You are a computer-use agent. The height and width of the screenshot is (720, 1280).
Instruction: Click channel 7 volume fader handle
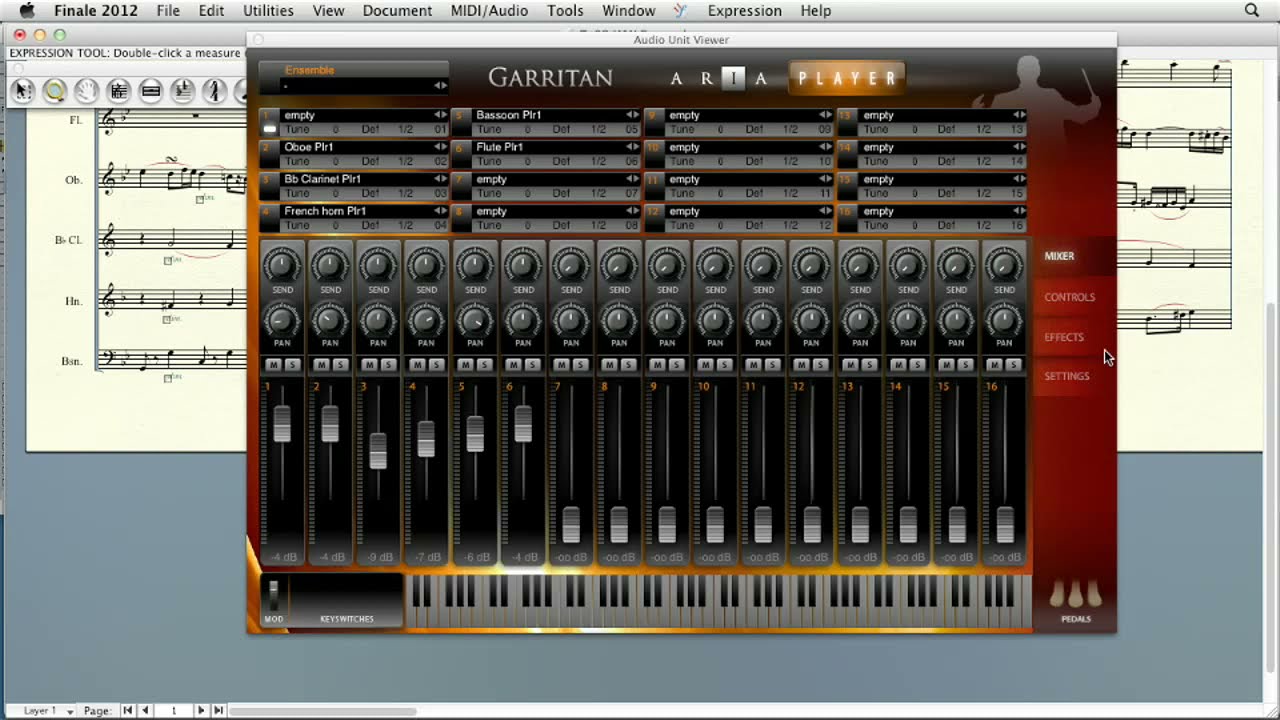tap(571, 525)
